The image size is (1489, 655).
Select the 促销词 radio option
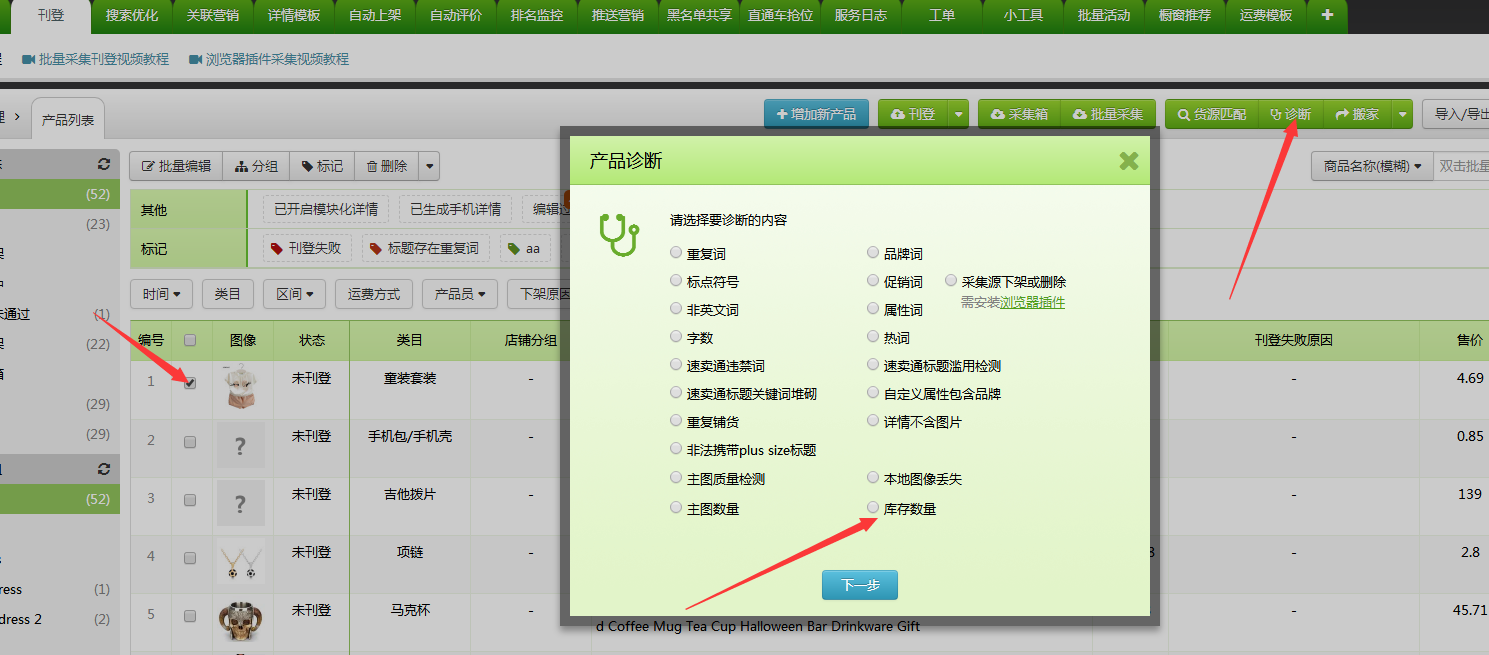click(874, 282)
